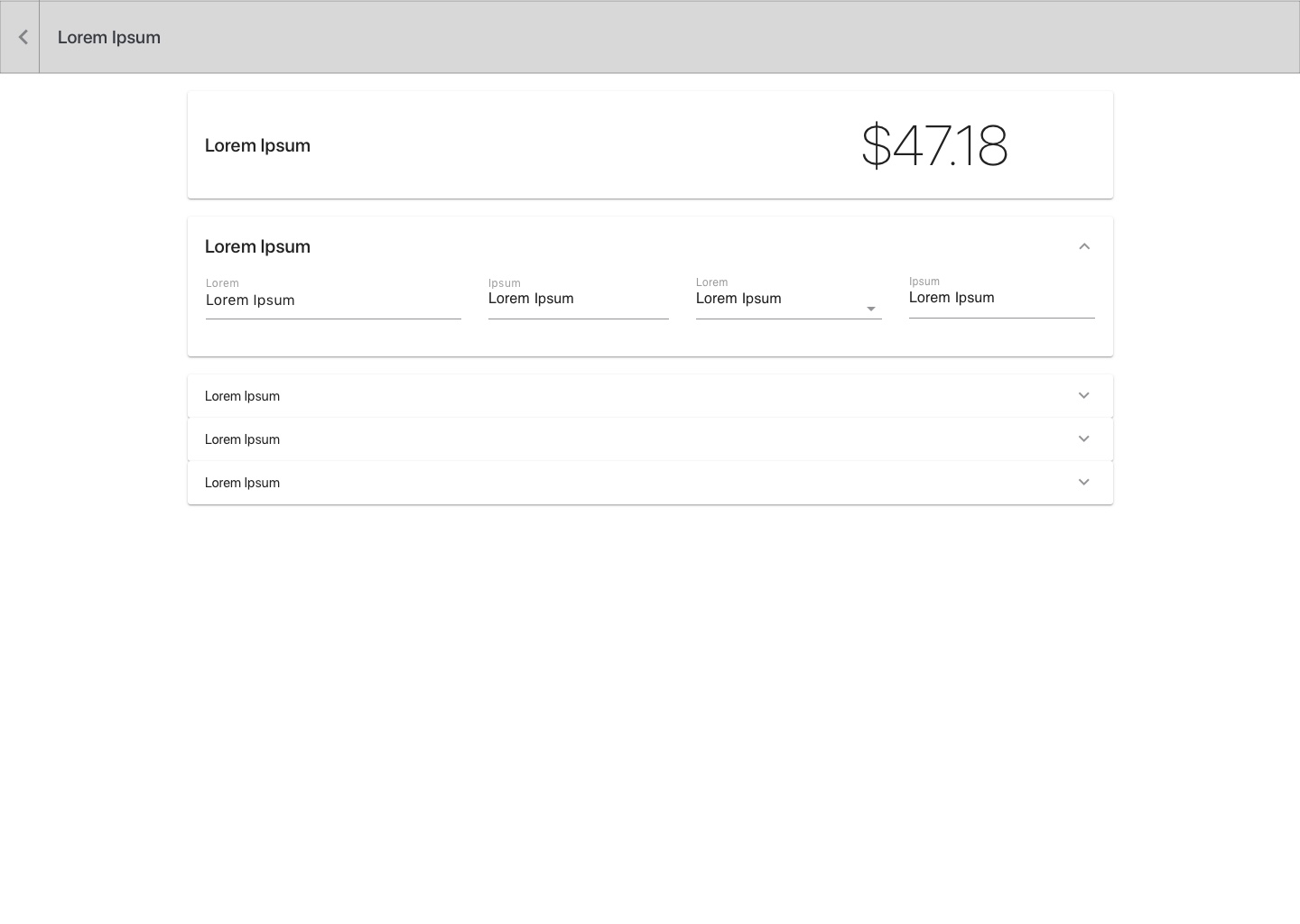Click the small triangle arrow in the select field
This screenshot has height=924, width=1300.
(x=871, y=309)
